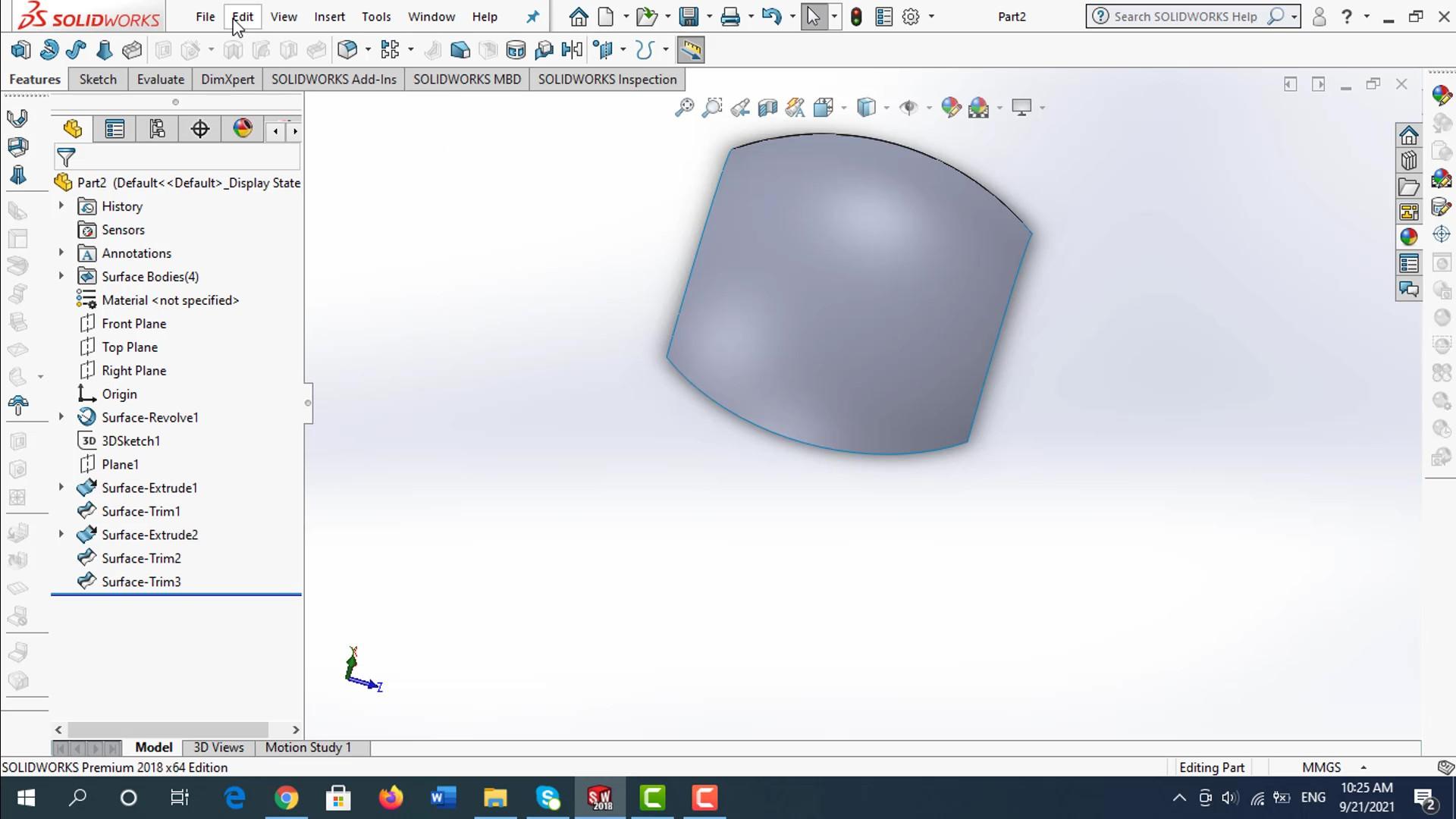
Task: Open the DimXpertManager crosshair tab
Action: 200,129
